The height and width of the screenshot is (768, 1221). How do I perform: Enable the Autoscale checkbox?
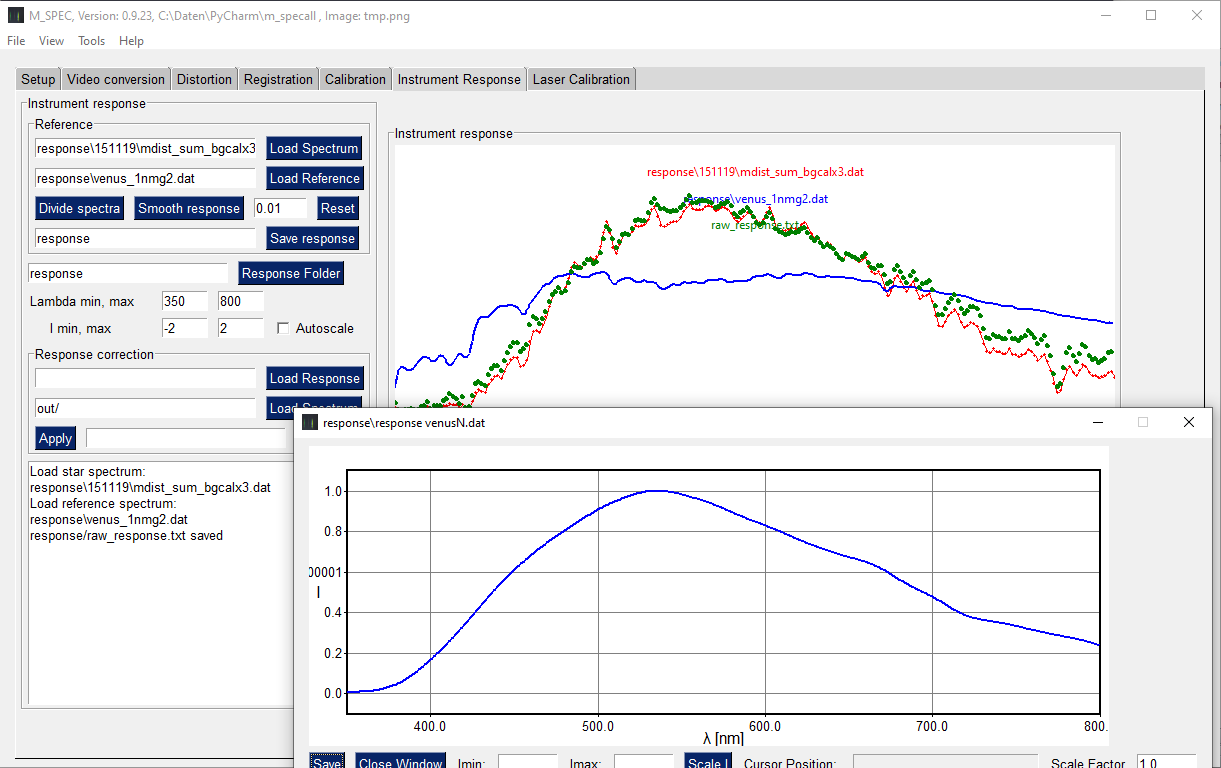[x=283, y=328]
